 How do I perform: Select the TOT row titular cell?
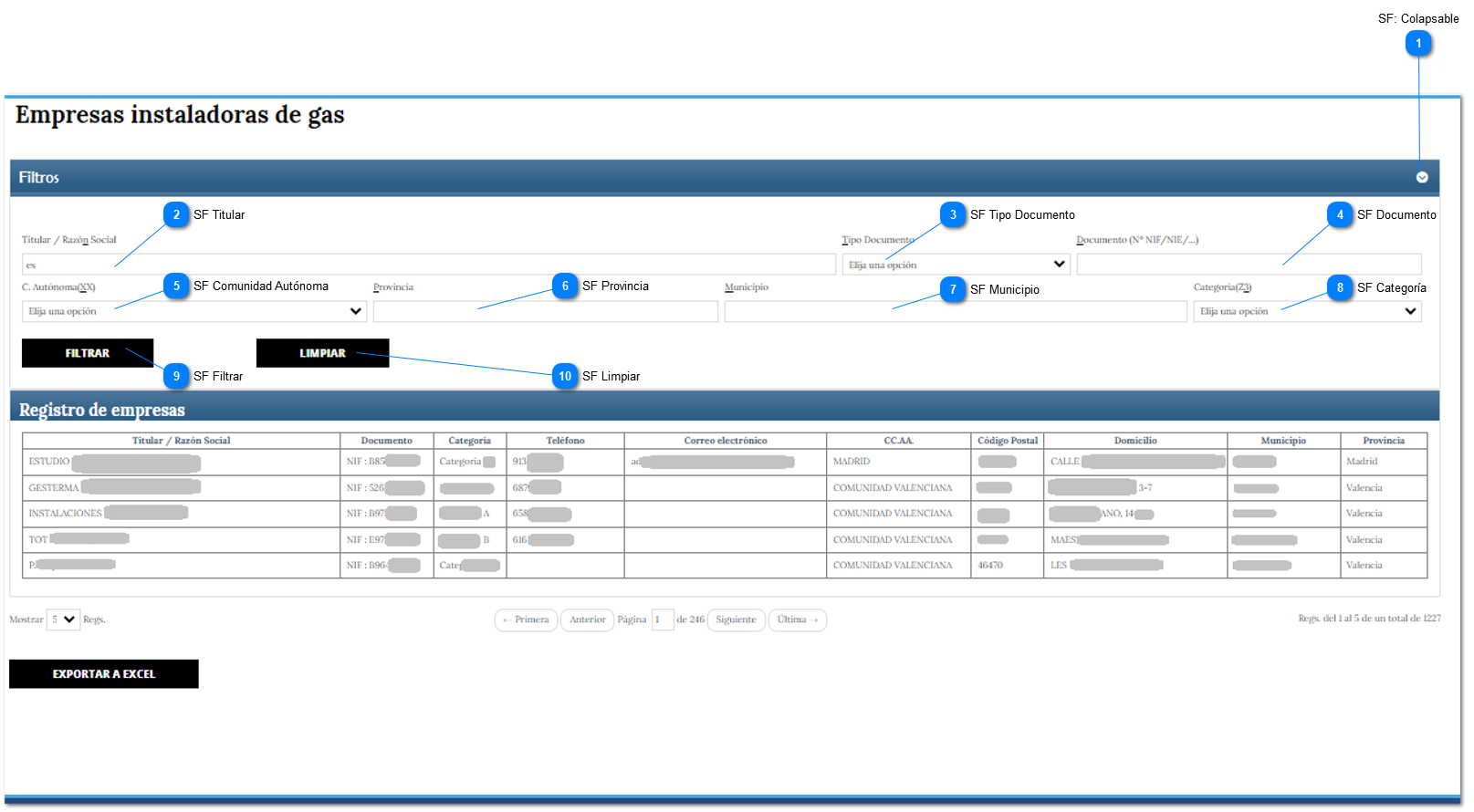pos(181,540)
